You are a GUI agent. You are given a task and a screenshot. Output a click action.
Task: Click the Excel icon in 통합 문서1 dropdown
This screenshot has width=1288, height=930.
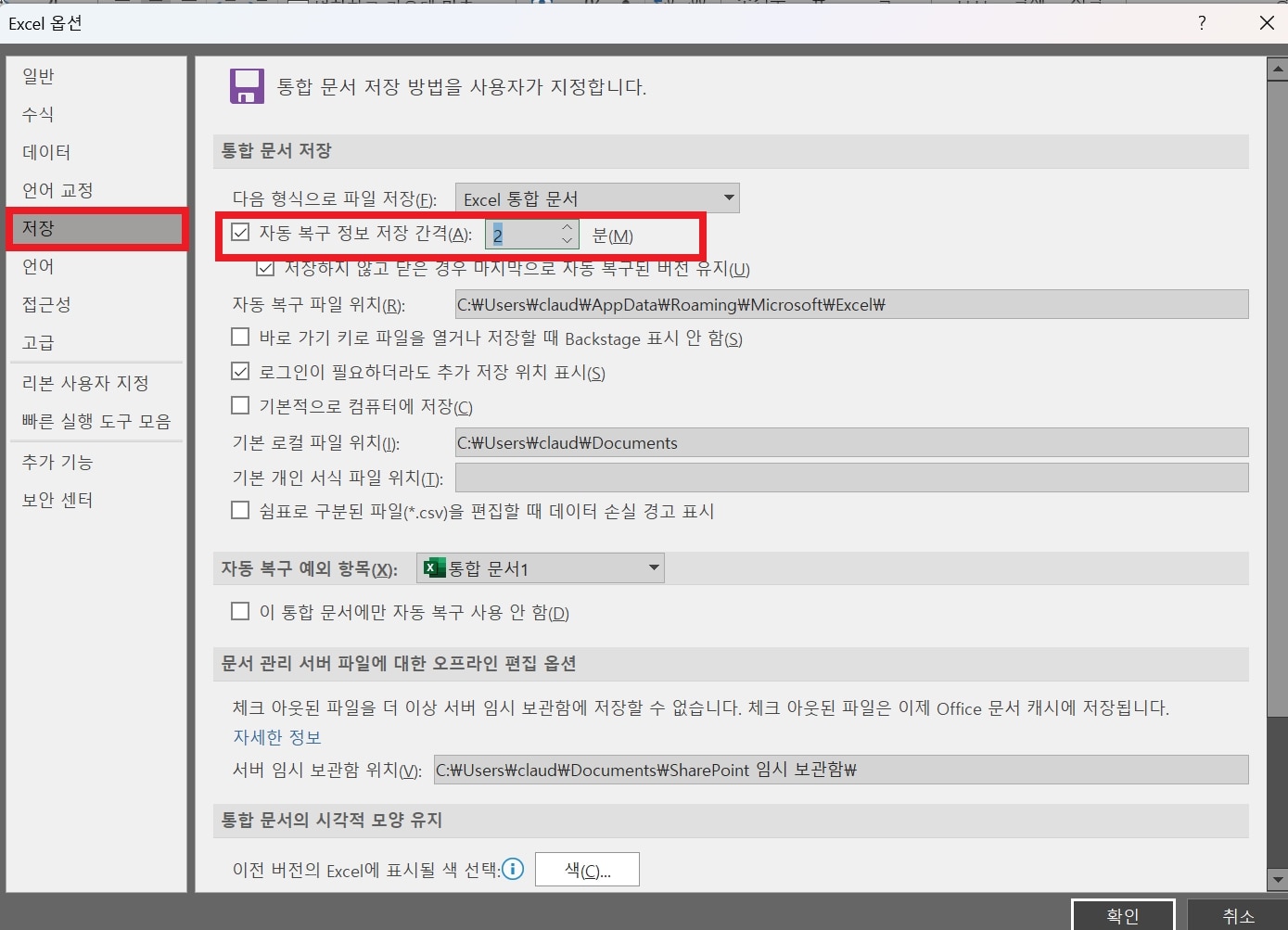click(x=434, y=567)
